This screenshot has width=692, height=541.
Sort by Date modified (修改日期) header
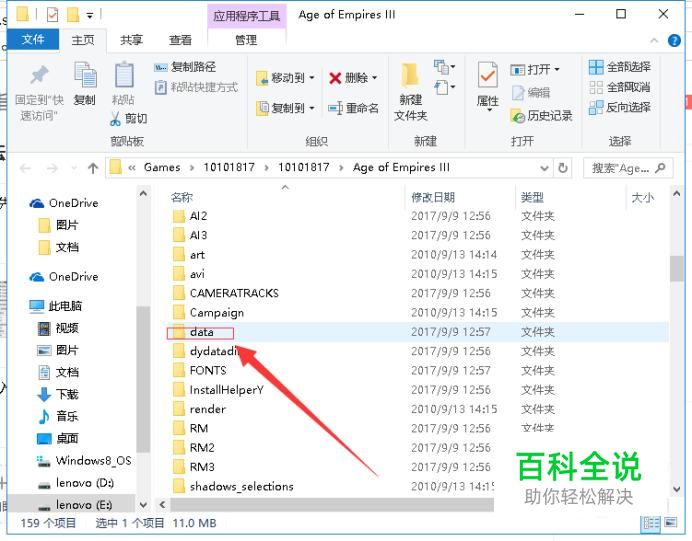click(432, 197)
